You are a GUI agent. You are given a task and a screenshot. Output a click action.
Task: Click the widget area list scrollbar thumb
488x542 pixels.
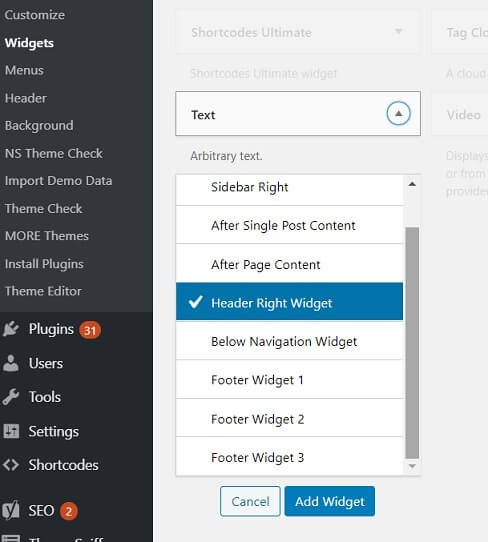point(412,342)
